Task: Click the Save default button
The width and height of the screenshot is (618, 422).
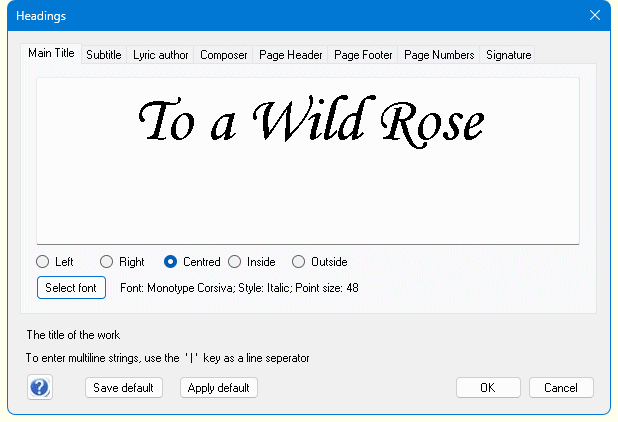Action: [123, 387]
